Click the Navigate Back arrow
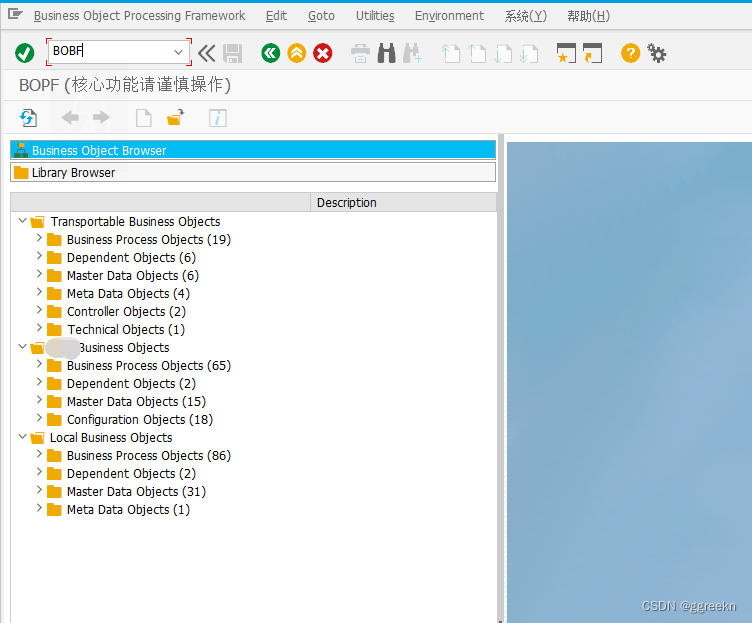 70,118
